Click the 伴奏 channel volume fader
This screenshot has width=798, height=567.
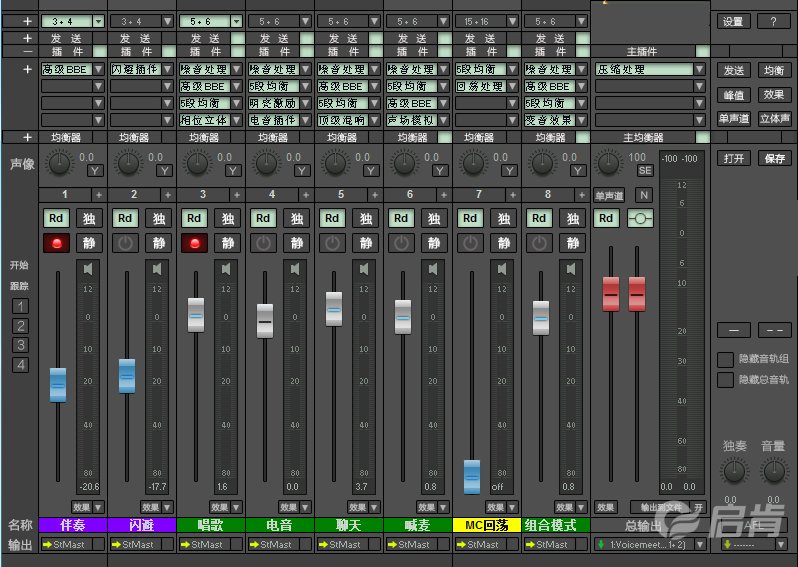point(58,385)
